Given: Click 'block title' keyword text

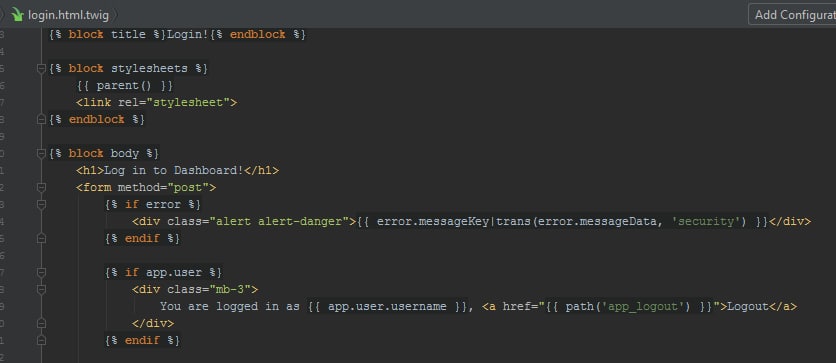Looking at the screenshot, I should click(x=107, y=35).
